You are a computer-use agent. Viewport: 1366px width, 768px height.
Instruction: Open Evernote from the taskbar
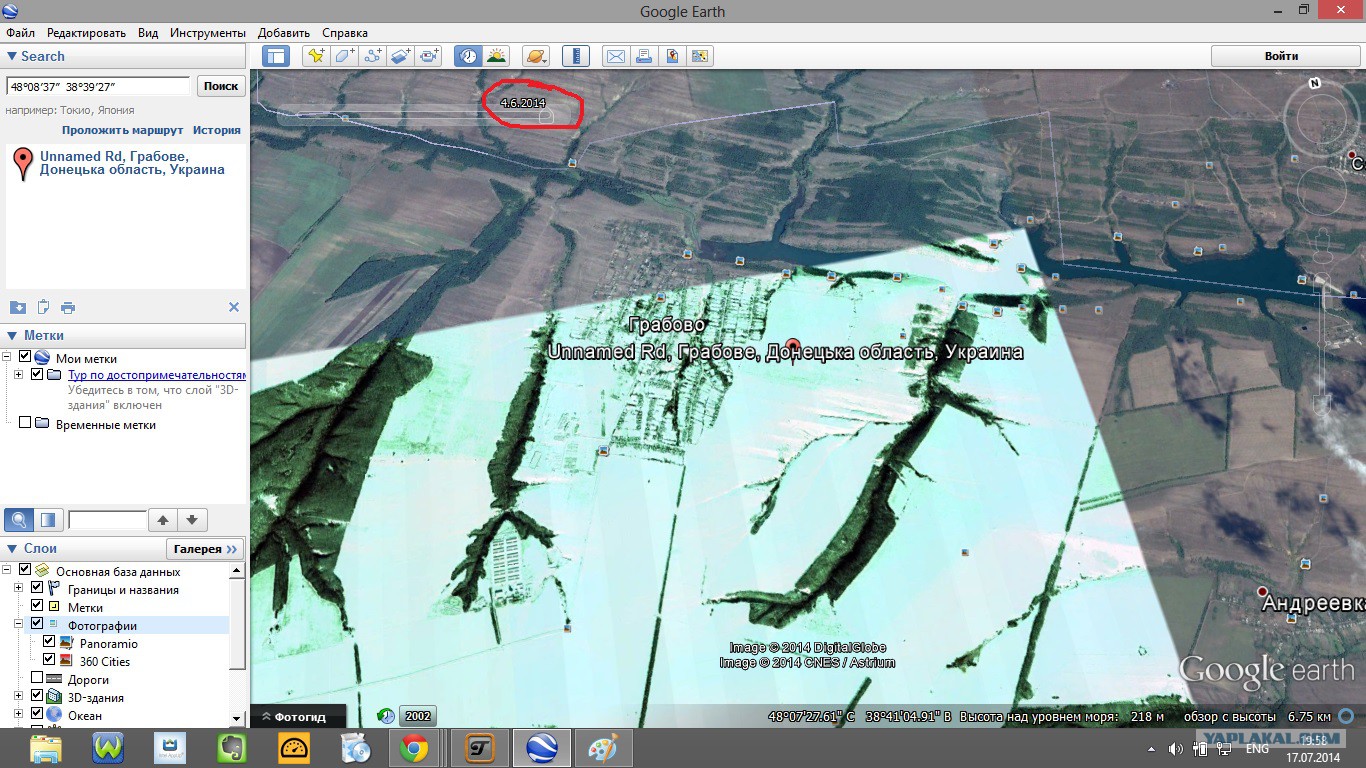pos(234,748)
